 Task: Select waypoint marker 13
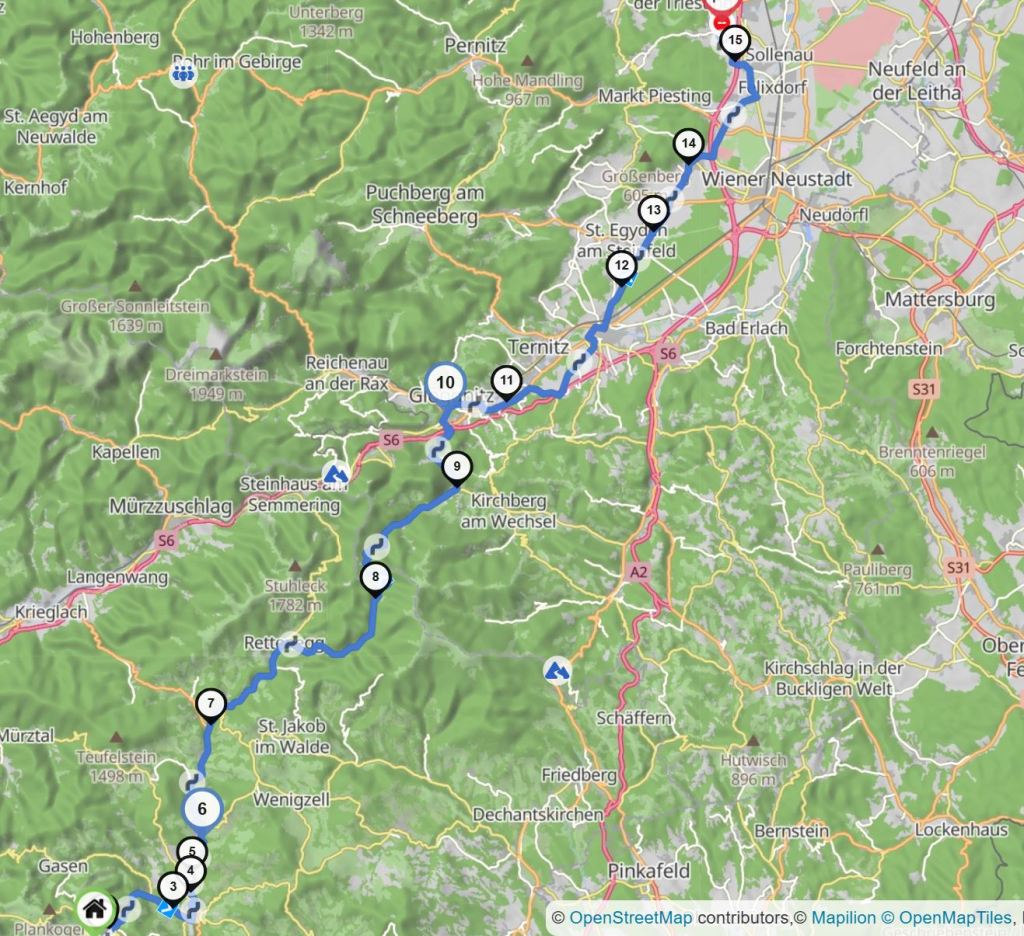pos(654,212)
